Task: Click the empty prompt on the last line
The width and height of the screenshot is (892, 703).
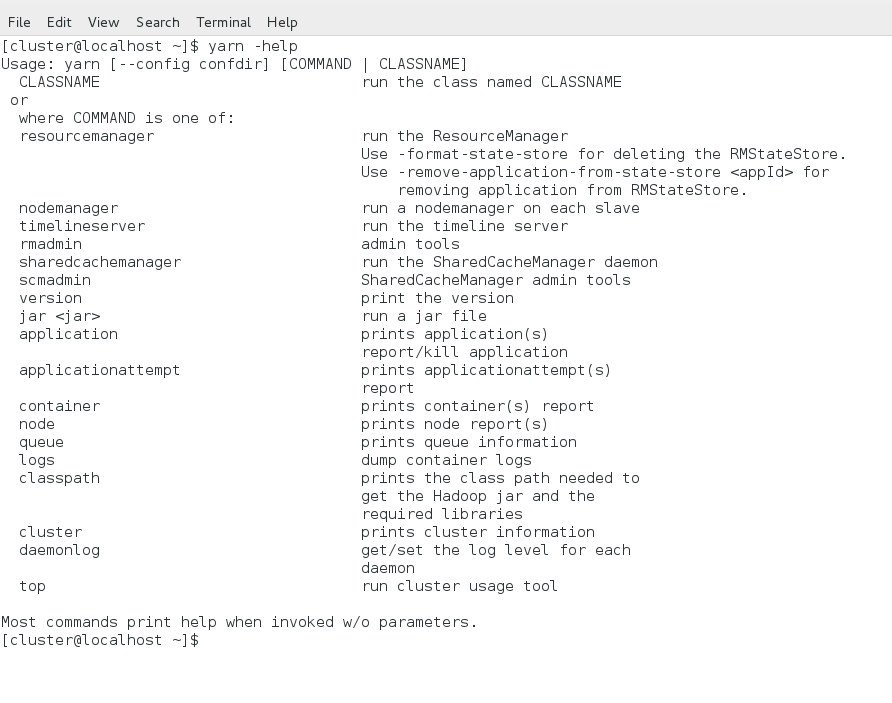Action: point(204,640)
